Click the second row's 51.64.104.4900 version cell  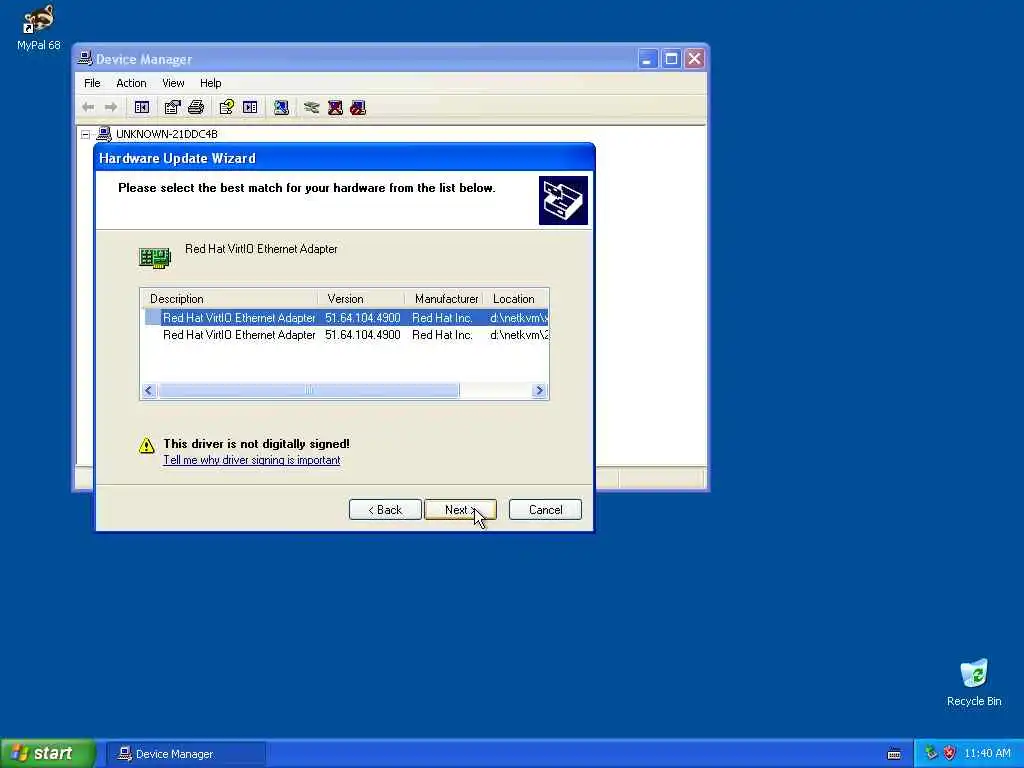click(x=362, y=335)
